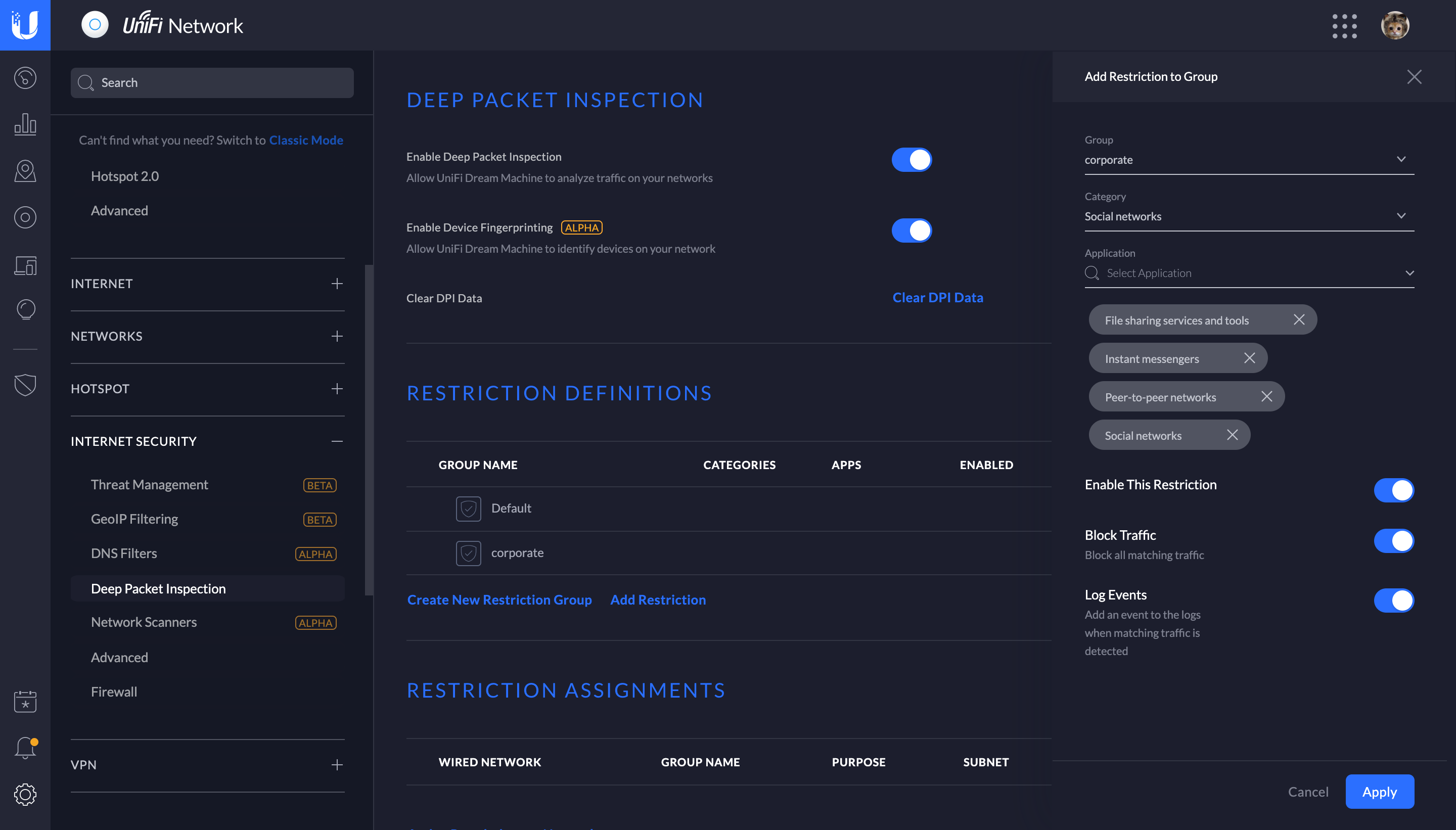Toggle the Log Events switch

tap(1393, 601)
